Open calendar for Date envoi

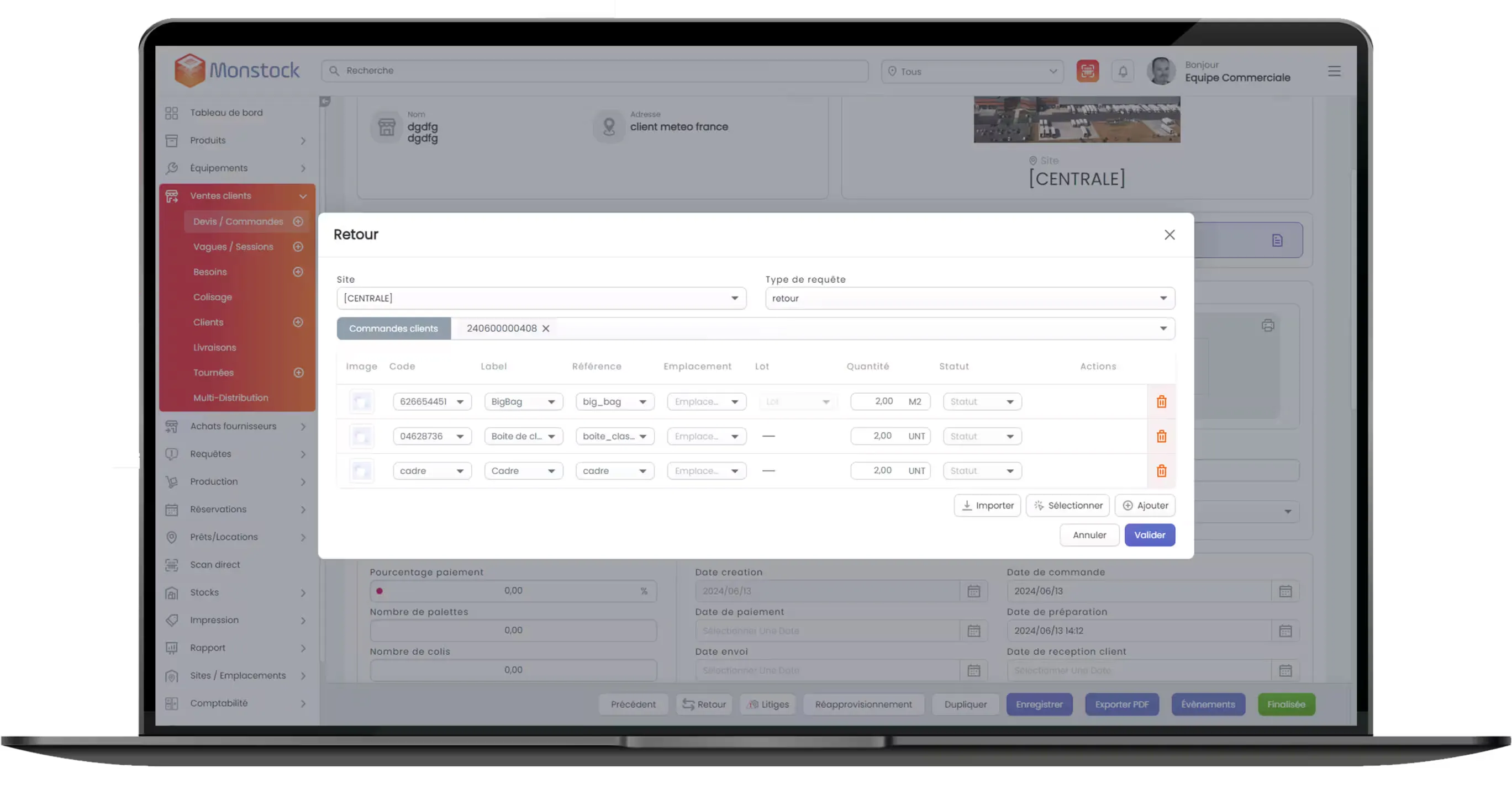click(974, 671)
